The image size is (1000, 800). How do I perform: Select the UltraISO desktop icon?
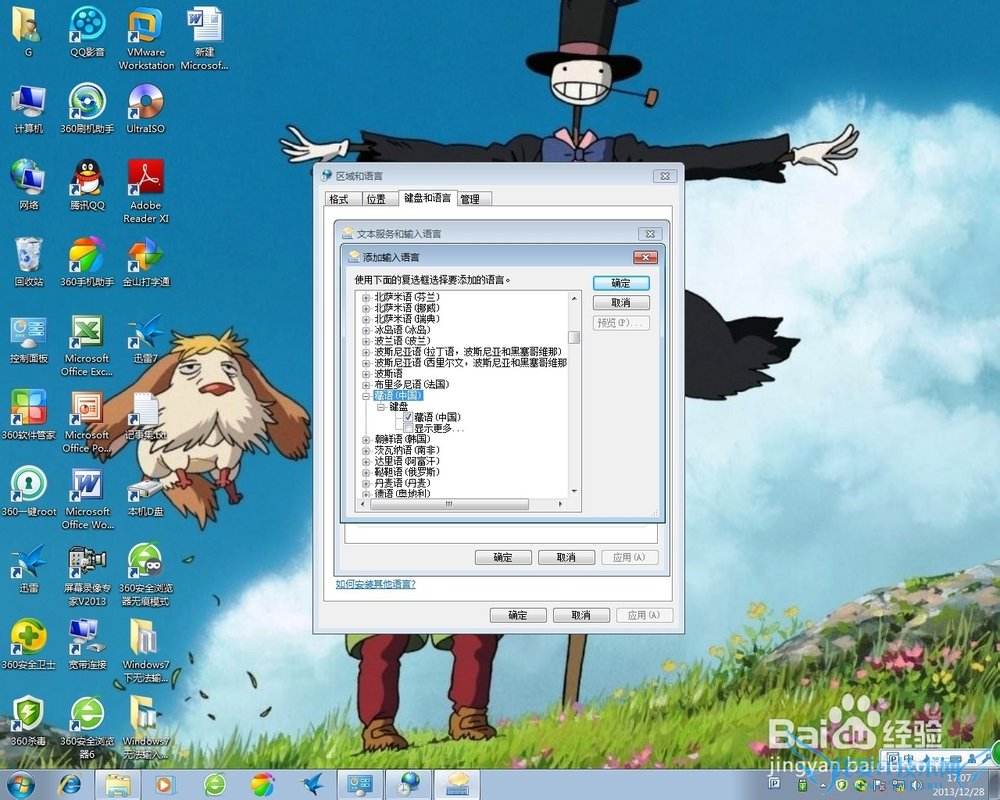point(145,107)
